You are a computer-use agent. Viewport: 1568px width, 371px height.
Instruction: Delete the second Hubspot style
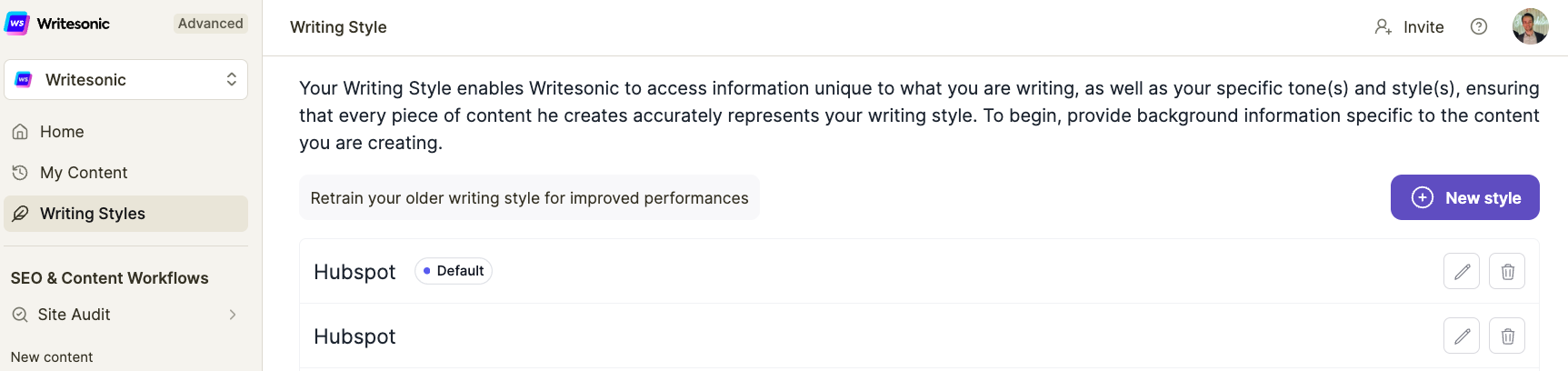point(1507,336)
